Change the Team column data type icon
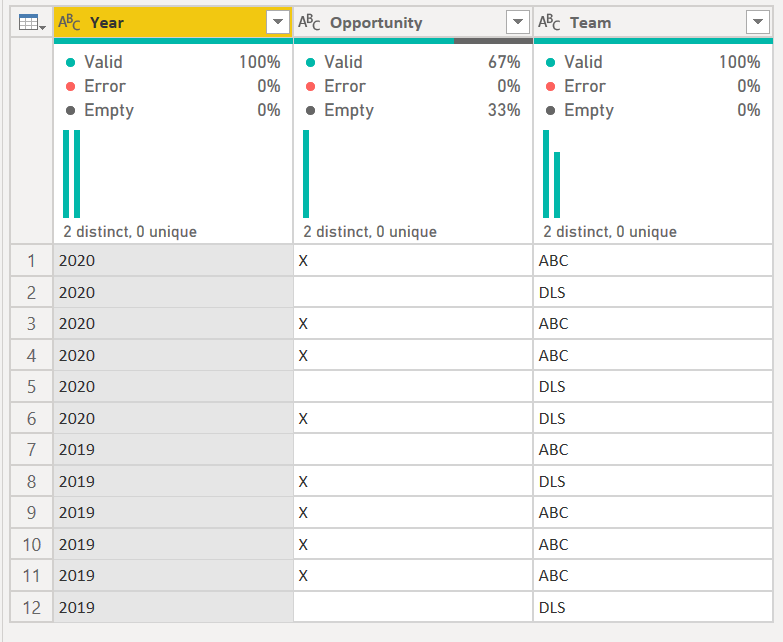The image size is (783, 642). tap(549, 22)
